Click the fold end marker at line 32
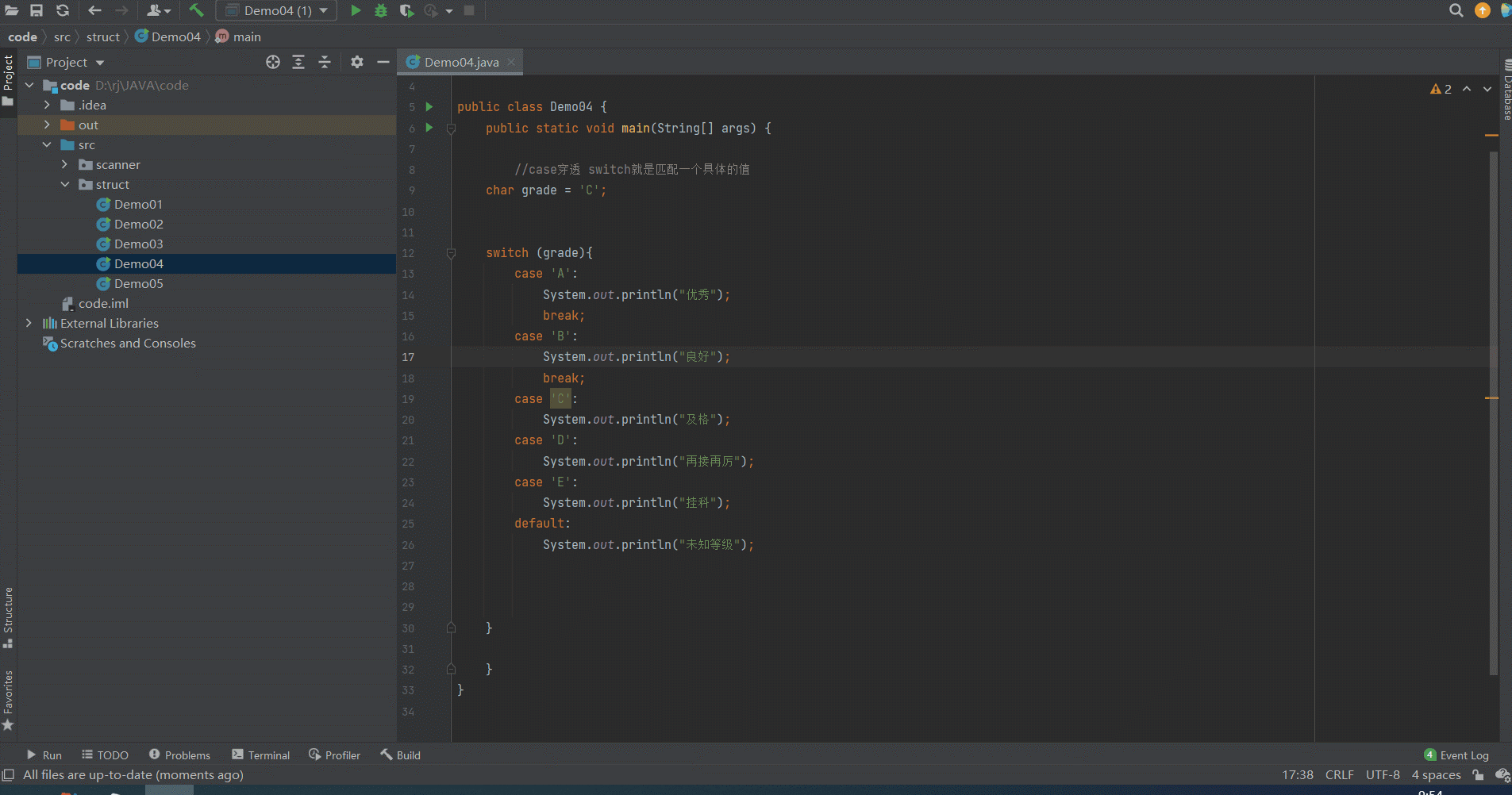Image resolution: width=1512 pixels, height=795 pixels. (x=451, y=669)
